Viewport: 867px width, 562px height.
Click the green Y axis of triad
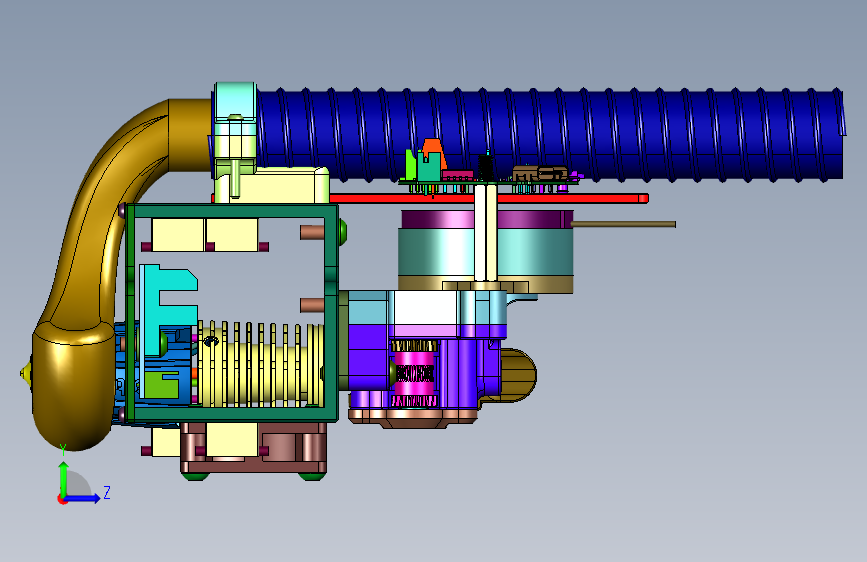point(63,477)
